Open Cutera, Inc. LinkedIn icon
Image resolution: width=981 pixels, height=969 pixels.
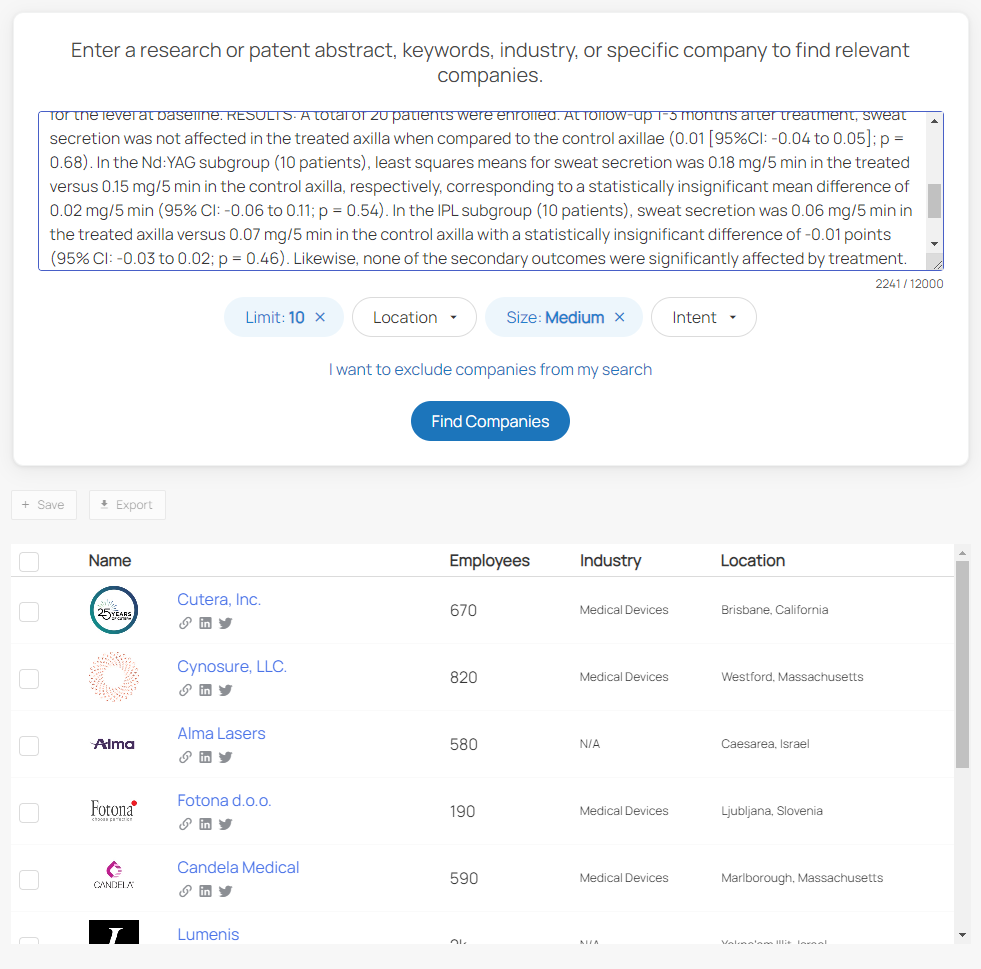coord(205,623)
